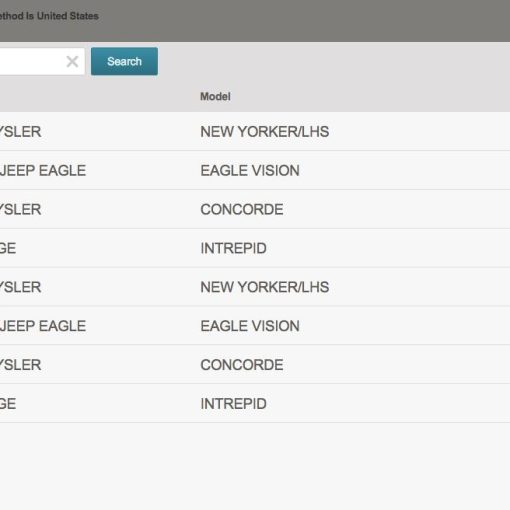Clear the search field with the X icon
This screenshot has width=510, height=510.
coord(72,61)
